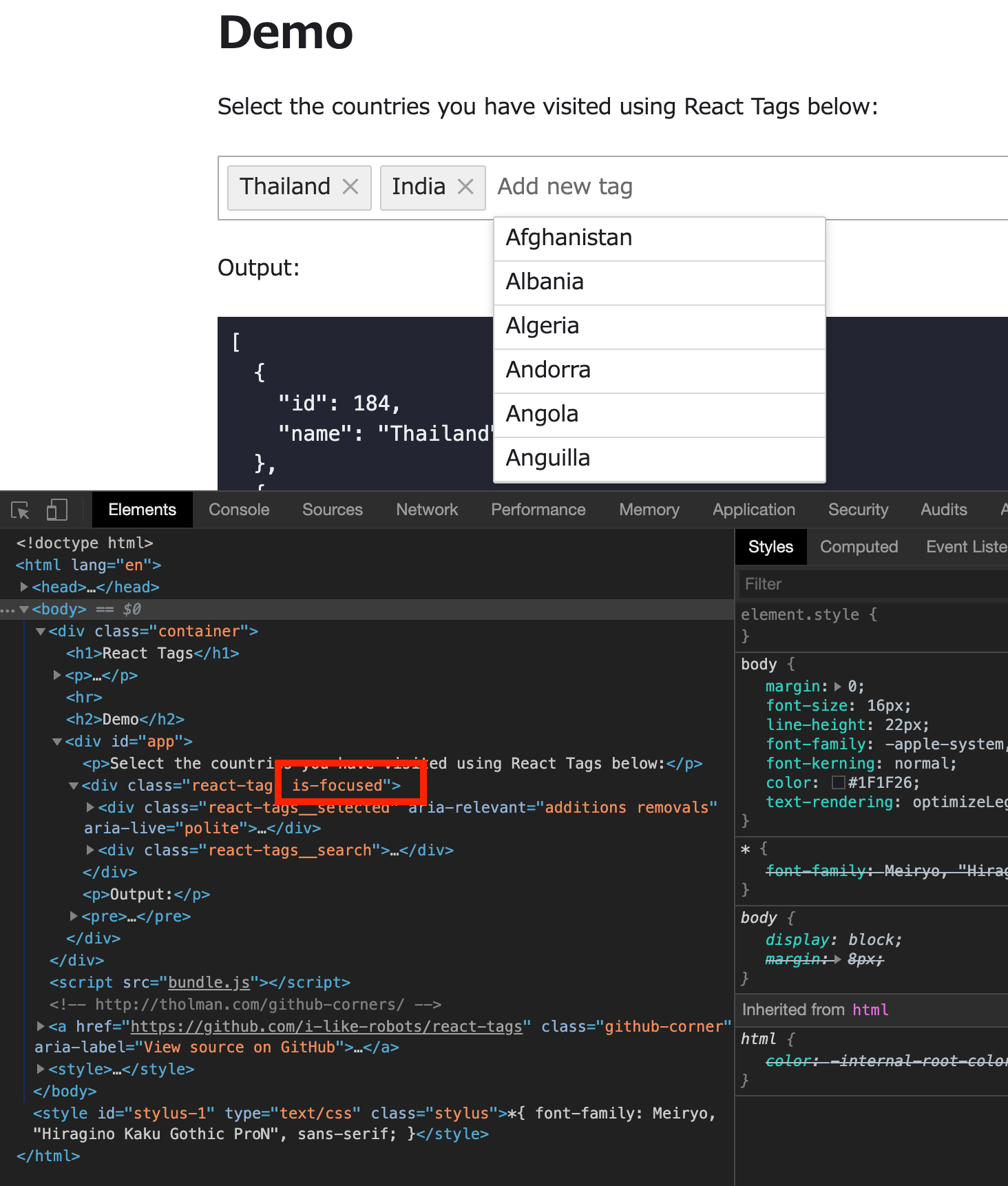1008x1186 pixels.
Task: Open the Audits tab
Action: [944, 510]
